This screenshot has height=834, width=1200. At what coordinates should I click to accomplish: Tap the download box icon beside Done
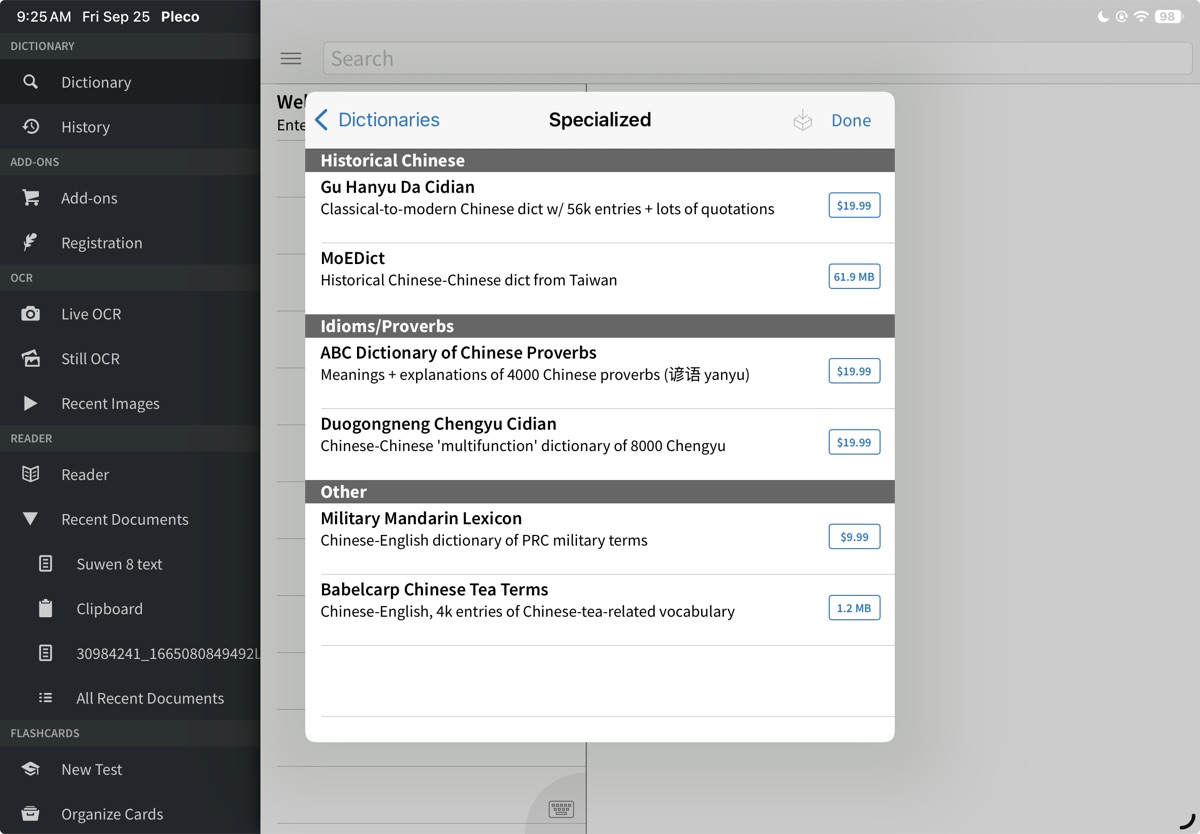point(803,120)
